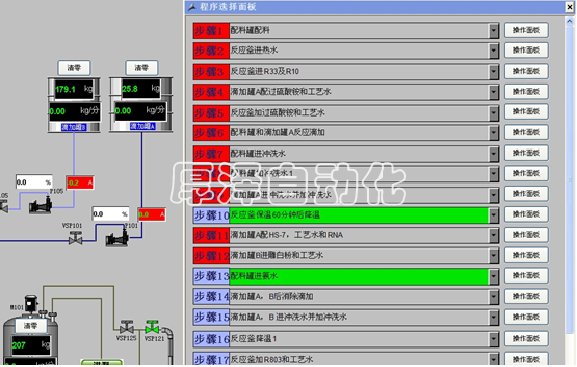Open the 步骤1 配料罐配料 dropdown arrow
Screen dimensions: 577x367
click(493, 31)
